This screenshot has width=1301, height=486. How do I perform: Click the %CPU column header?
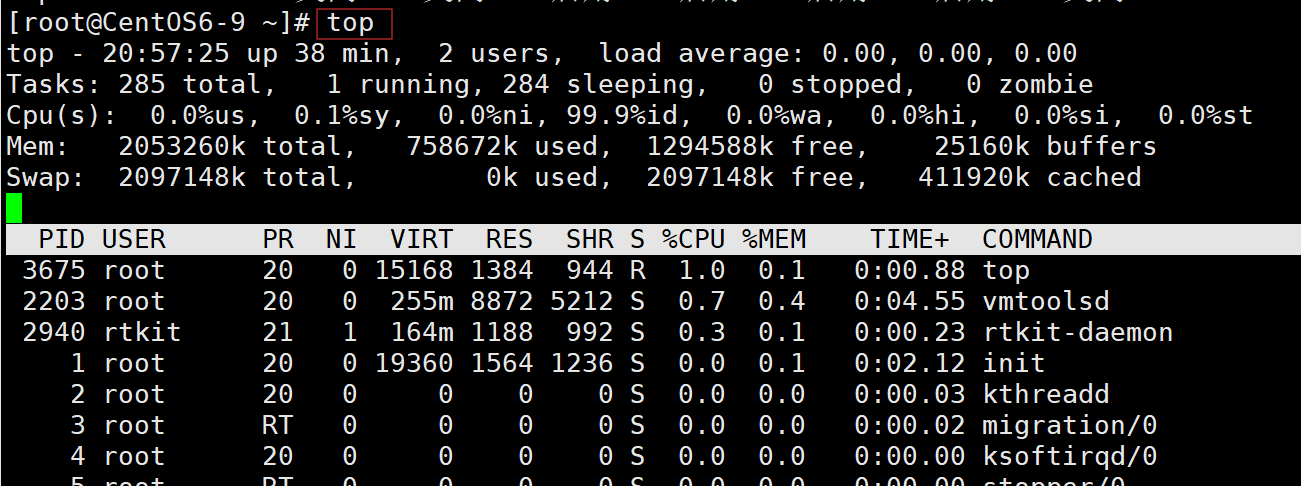tap(694, 240)
